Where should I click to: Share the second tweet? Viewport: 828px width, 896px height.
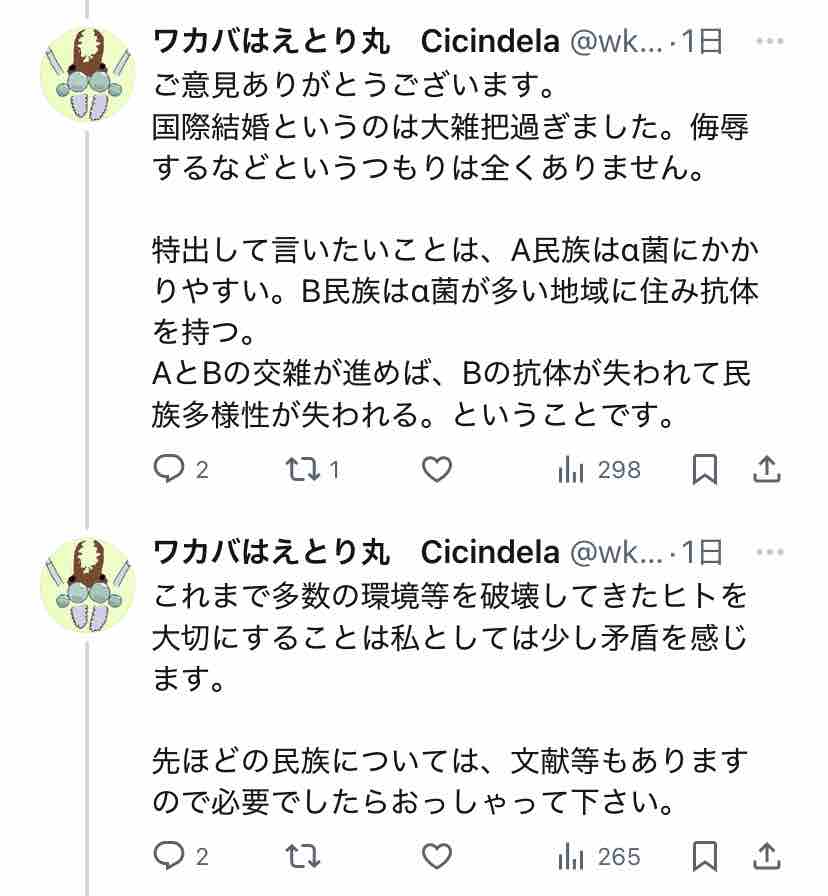point(766,856)
